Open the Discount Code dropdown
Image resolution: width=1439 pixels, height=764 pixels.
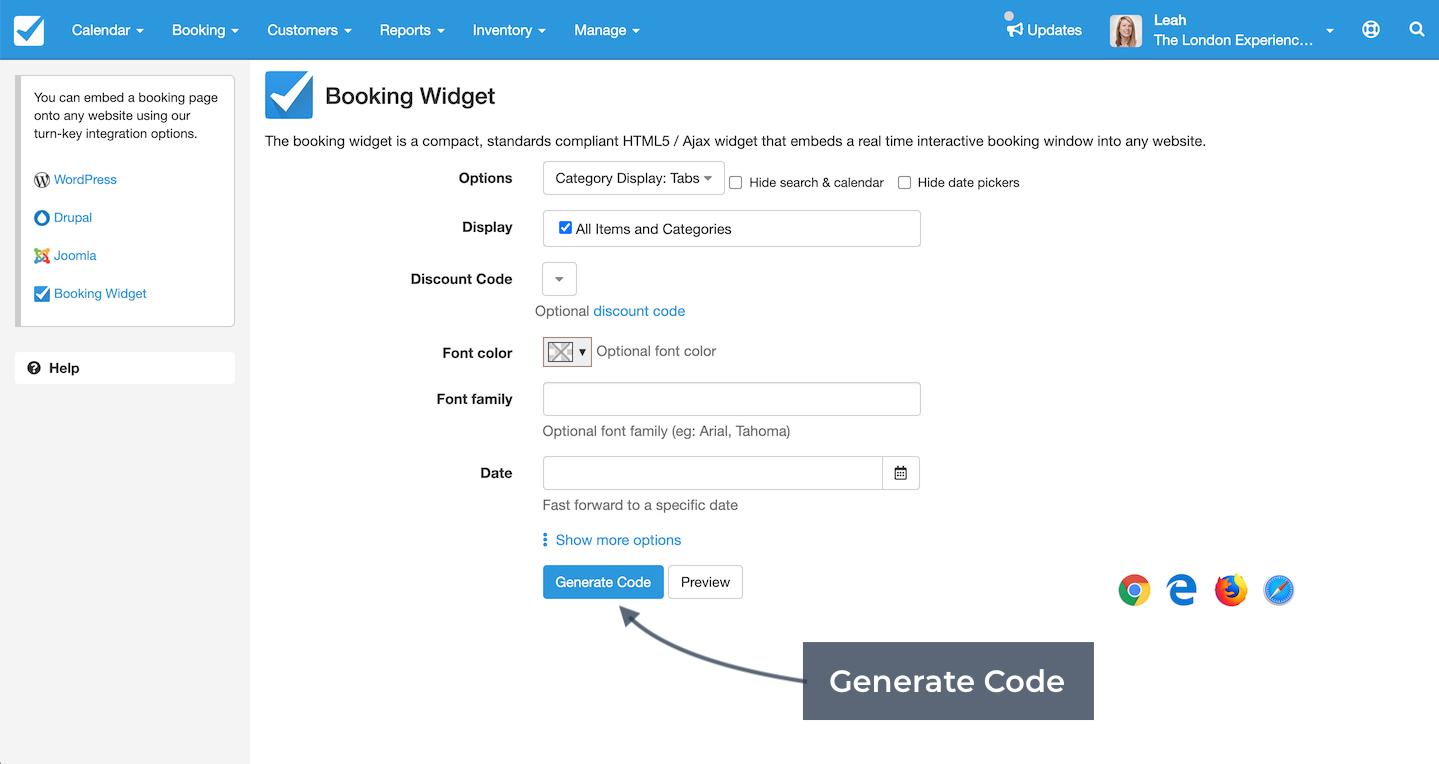coord(559,279)
